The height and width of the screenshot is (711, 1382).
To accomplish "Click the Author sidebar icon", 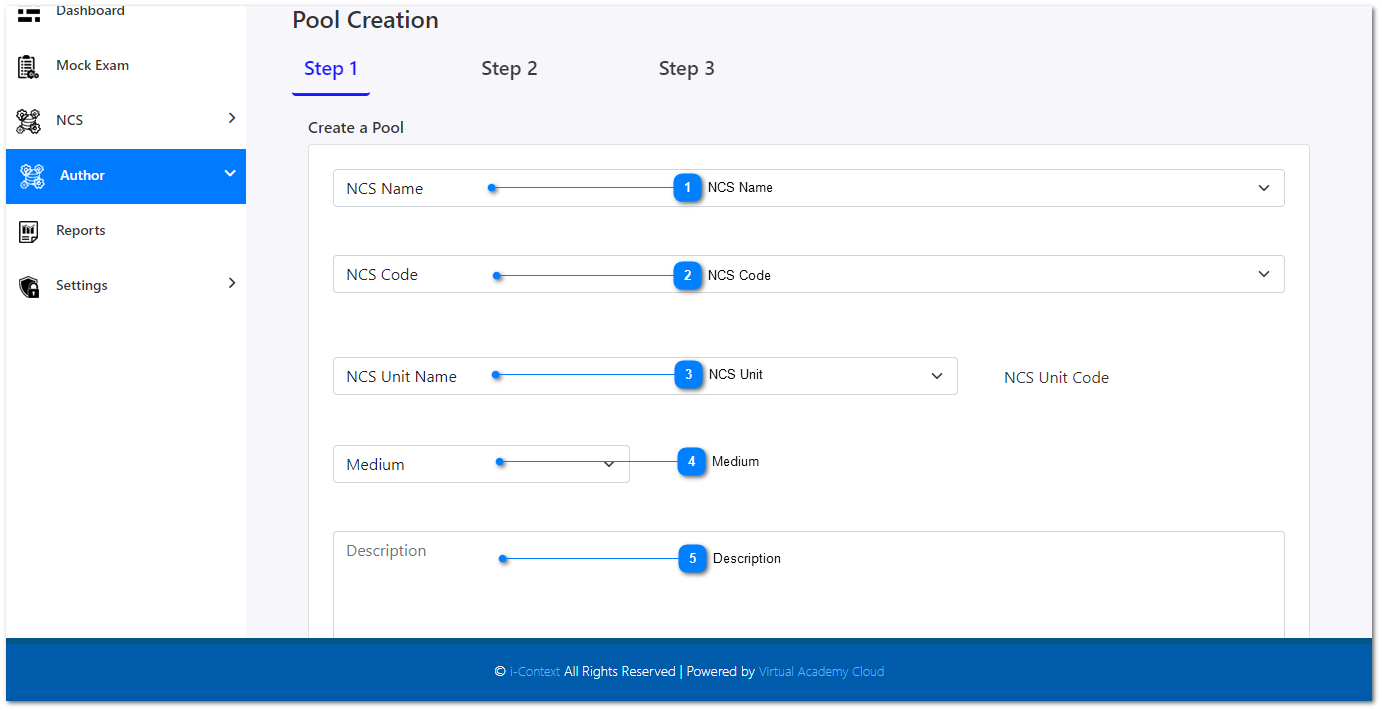I will point(32,176).
